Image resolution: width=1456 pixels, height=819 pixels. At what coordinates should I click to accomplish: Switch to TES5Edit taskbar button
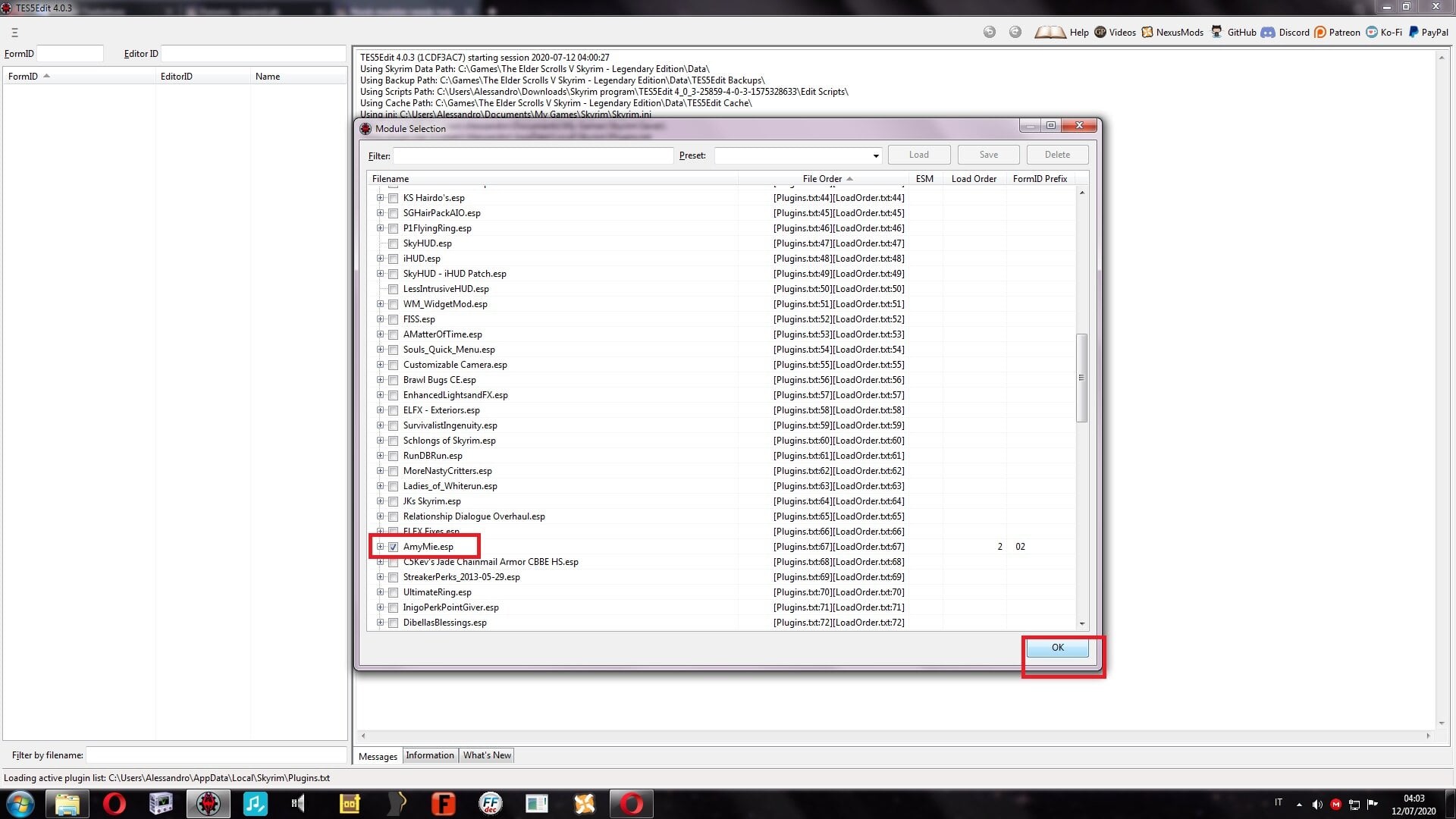click(209, 804)
